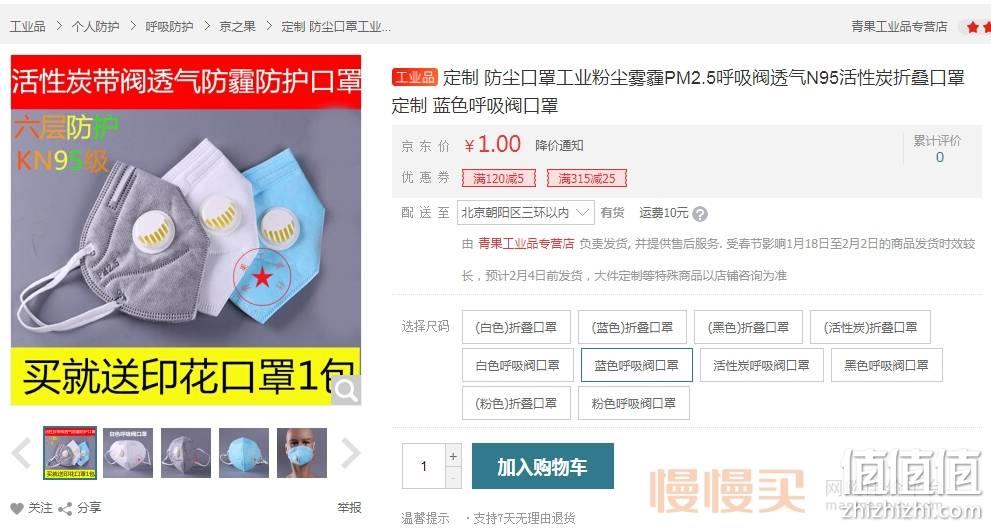Click 降价通知 price drop alert

(x=559, y=145)
